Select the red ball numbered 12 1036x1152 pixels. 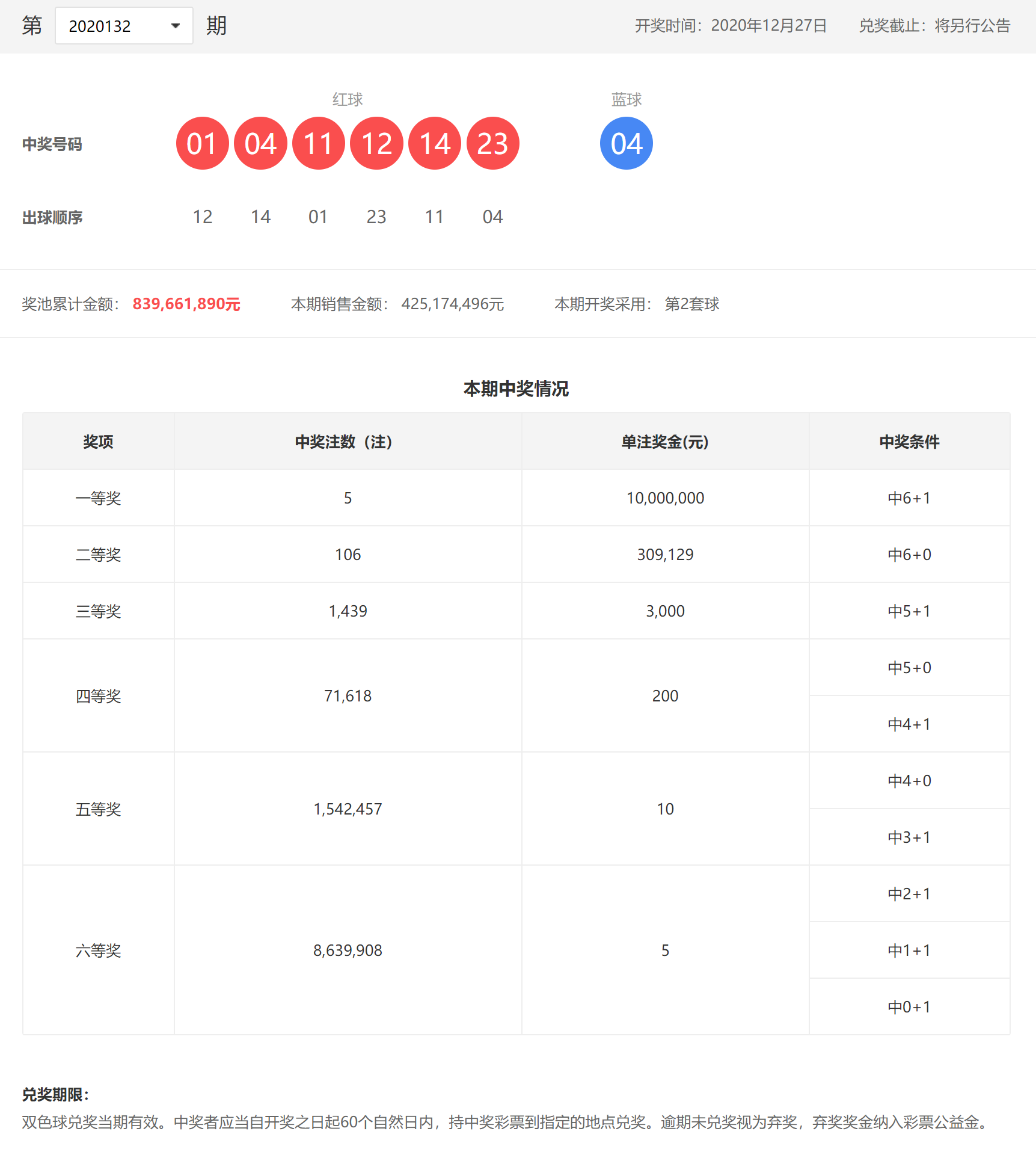coord(376,144)
